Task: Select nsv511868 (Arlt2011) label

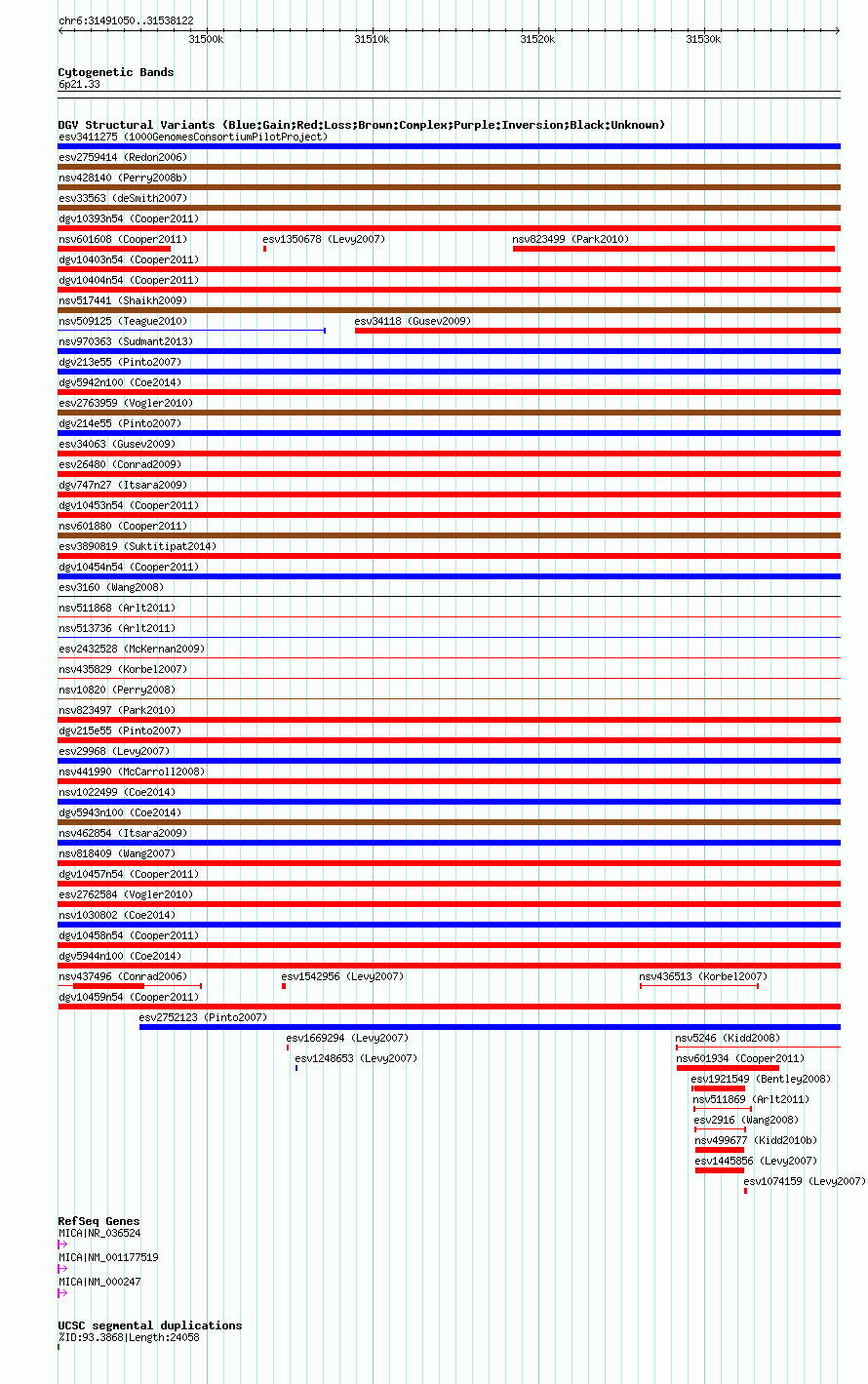Action: point(117,608)
